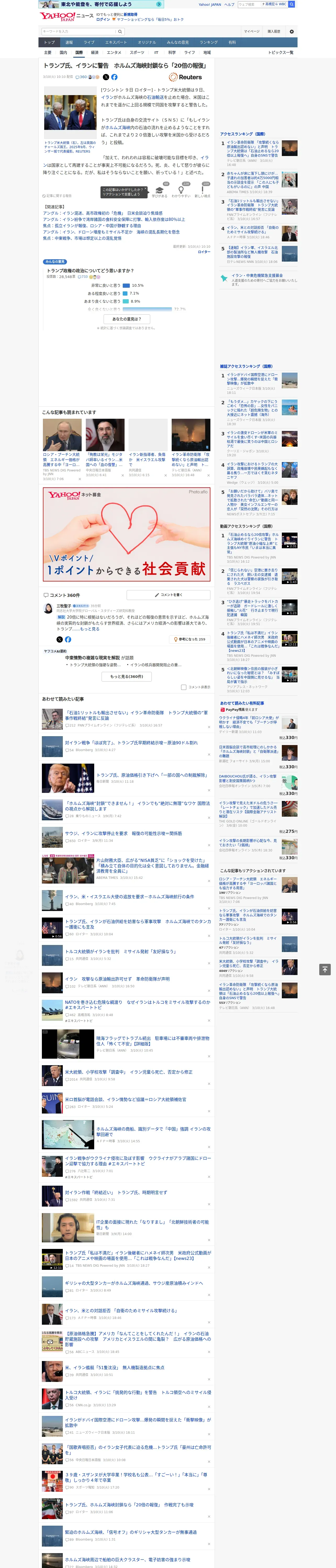The width and height of the screenshot is (336, 1568).
Task: Open the top banner 東北や能登を、寄付で応援しよう
Action: (101, 4)
